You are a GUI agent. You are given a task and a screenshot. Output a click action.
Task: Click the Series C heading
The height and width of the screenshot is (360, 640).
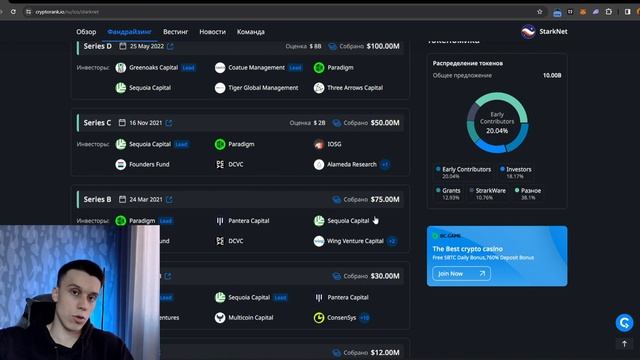point(97,123)
